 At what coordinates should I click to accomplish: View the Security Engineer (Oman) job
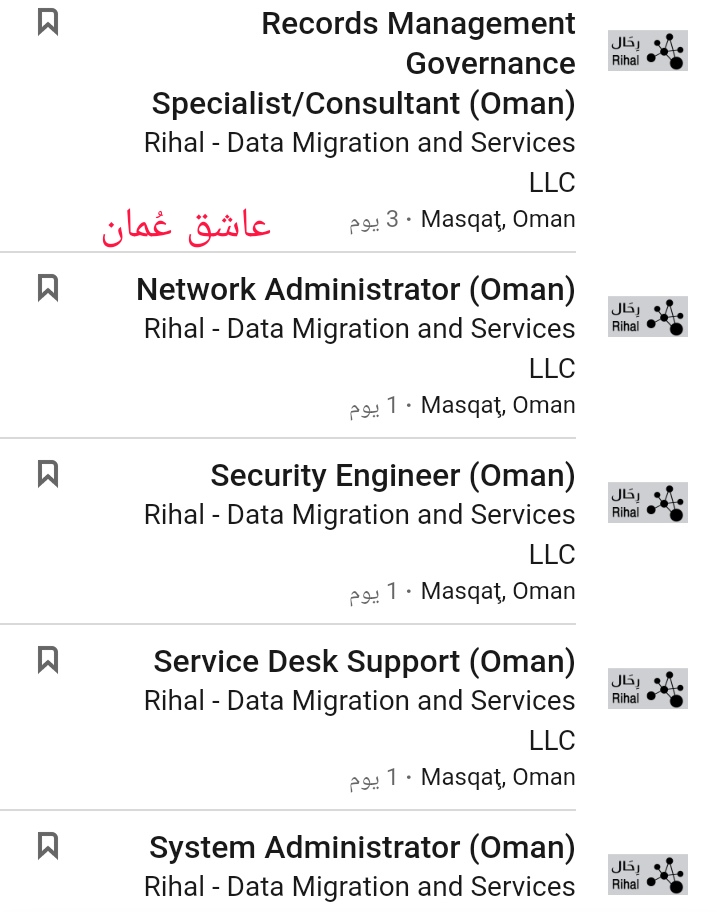[393, 475]
